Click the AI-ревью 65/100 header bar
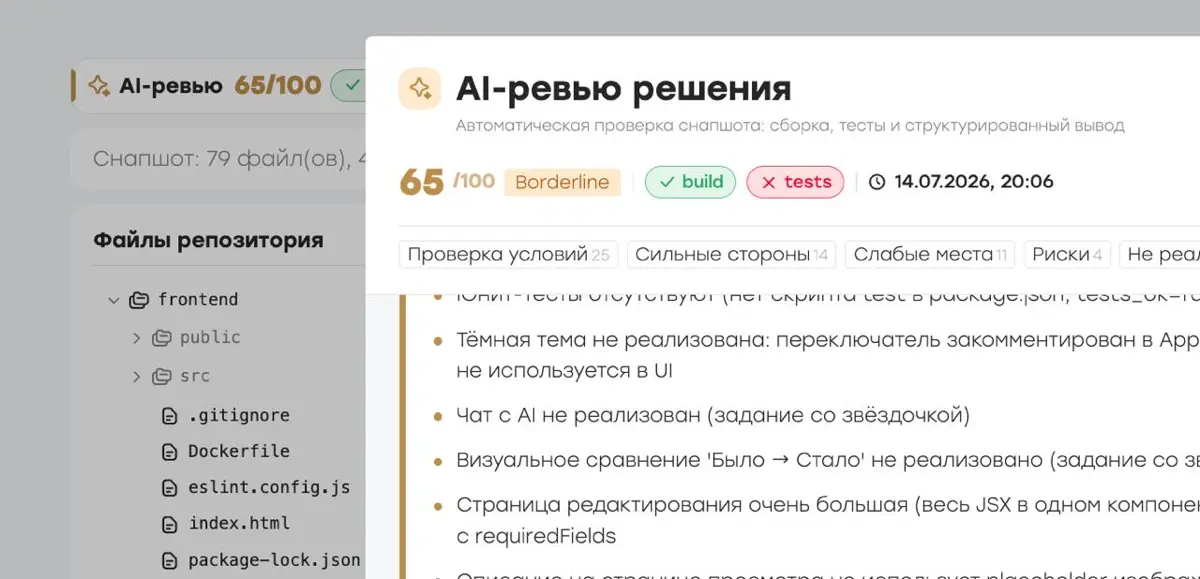Screen dimensions: 1200x579 [219, 86]
